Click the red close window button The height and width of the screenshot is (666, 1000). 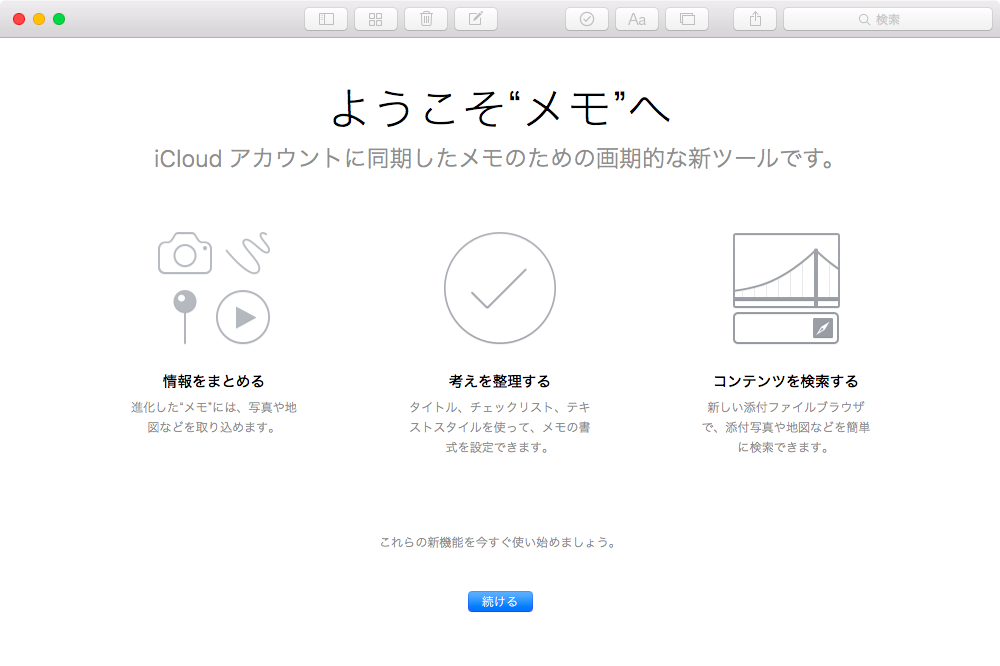(x=19, y=19)
